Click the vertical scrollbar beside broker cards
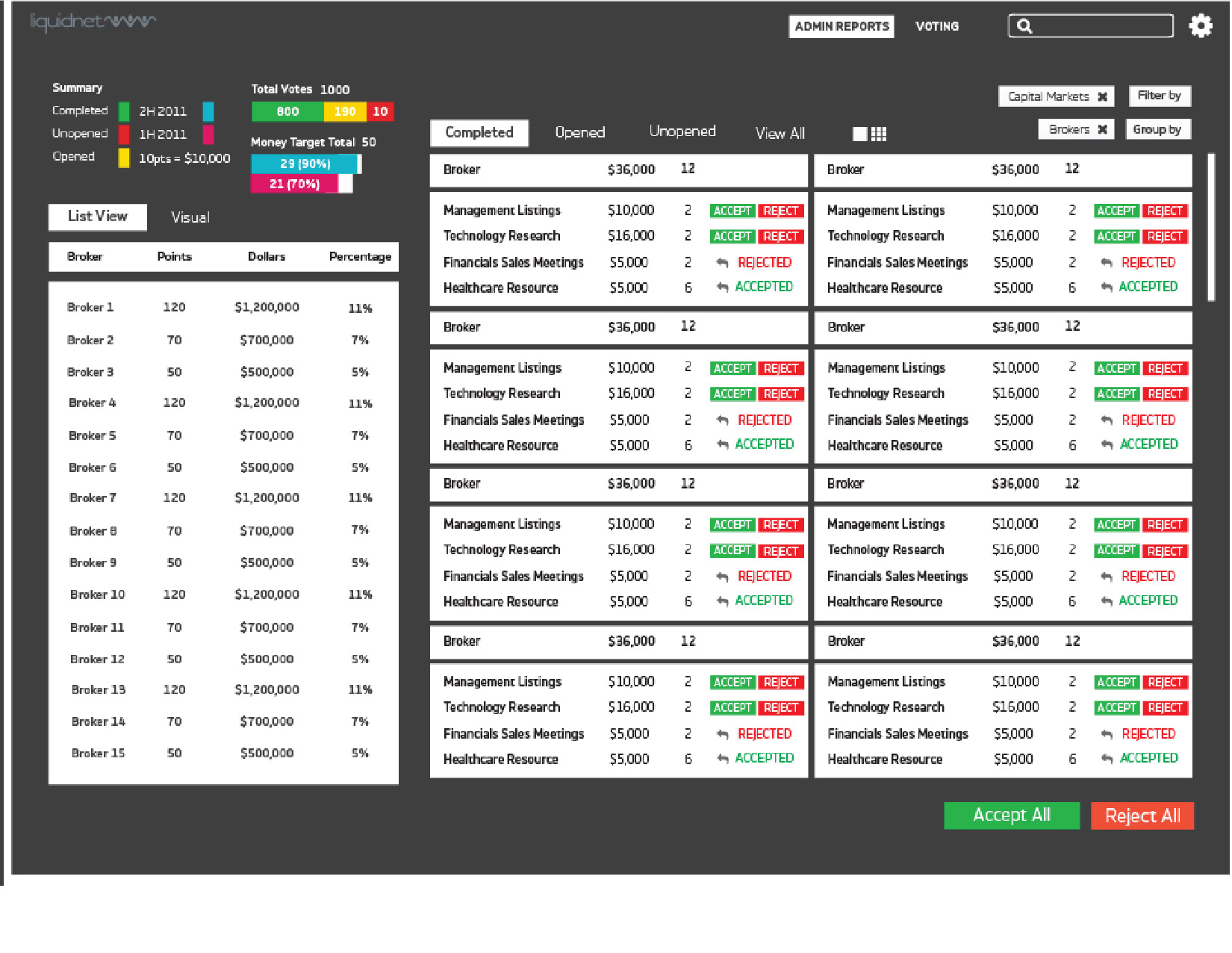The width and height of the screenshot is (1232, 953). 1210,228
